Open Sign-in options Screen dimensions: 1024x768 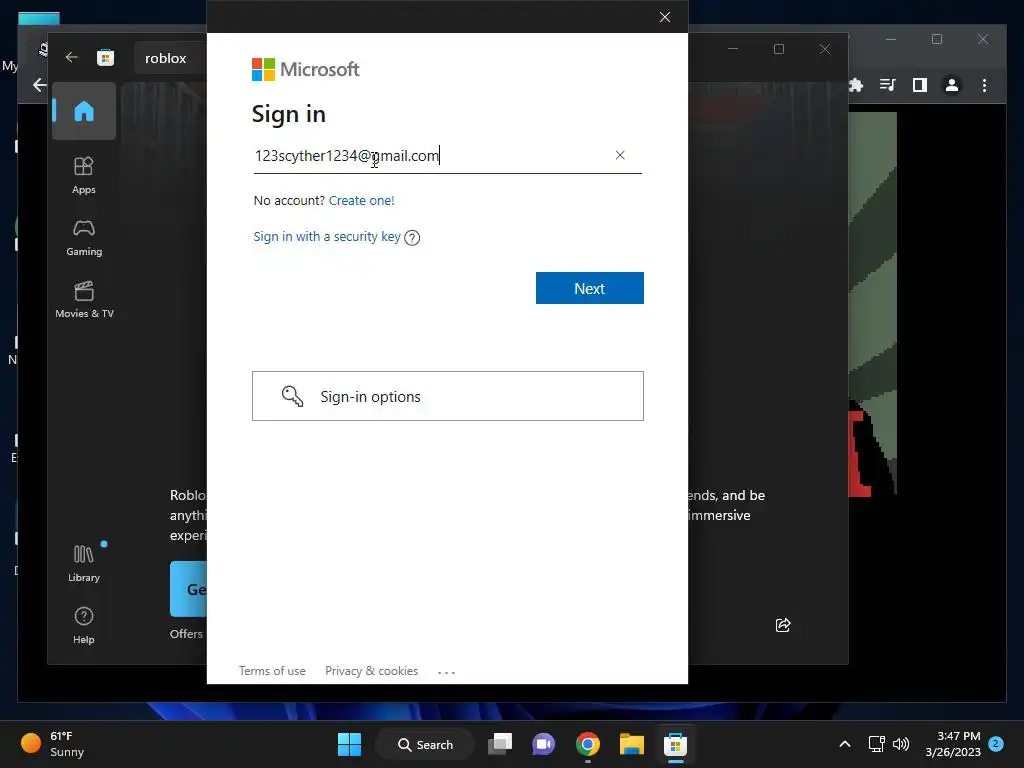click(x=448, y=396)
